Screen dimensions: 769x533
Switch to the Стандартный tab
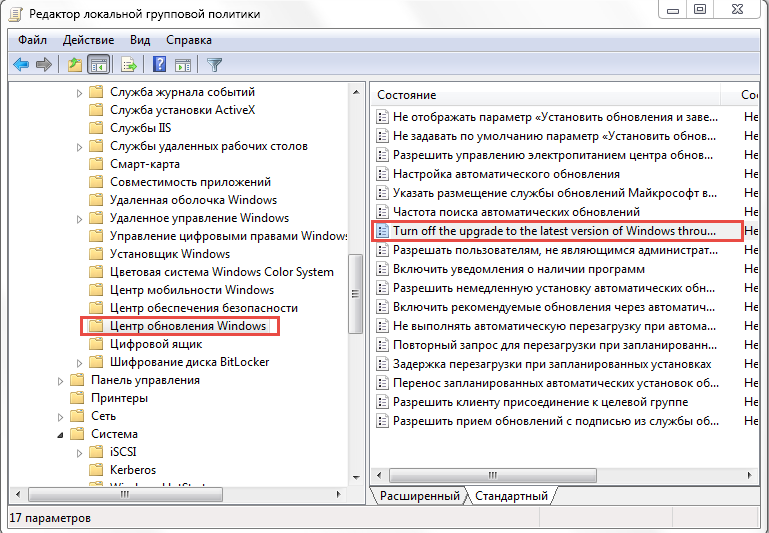[512, 496]
